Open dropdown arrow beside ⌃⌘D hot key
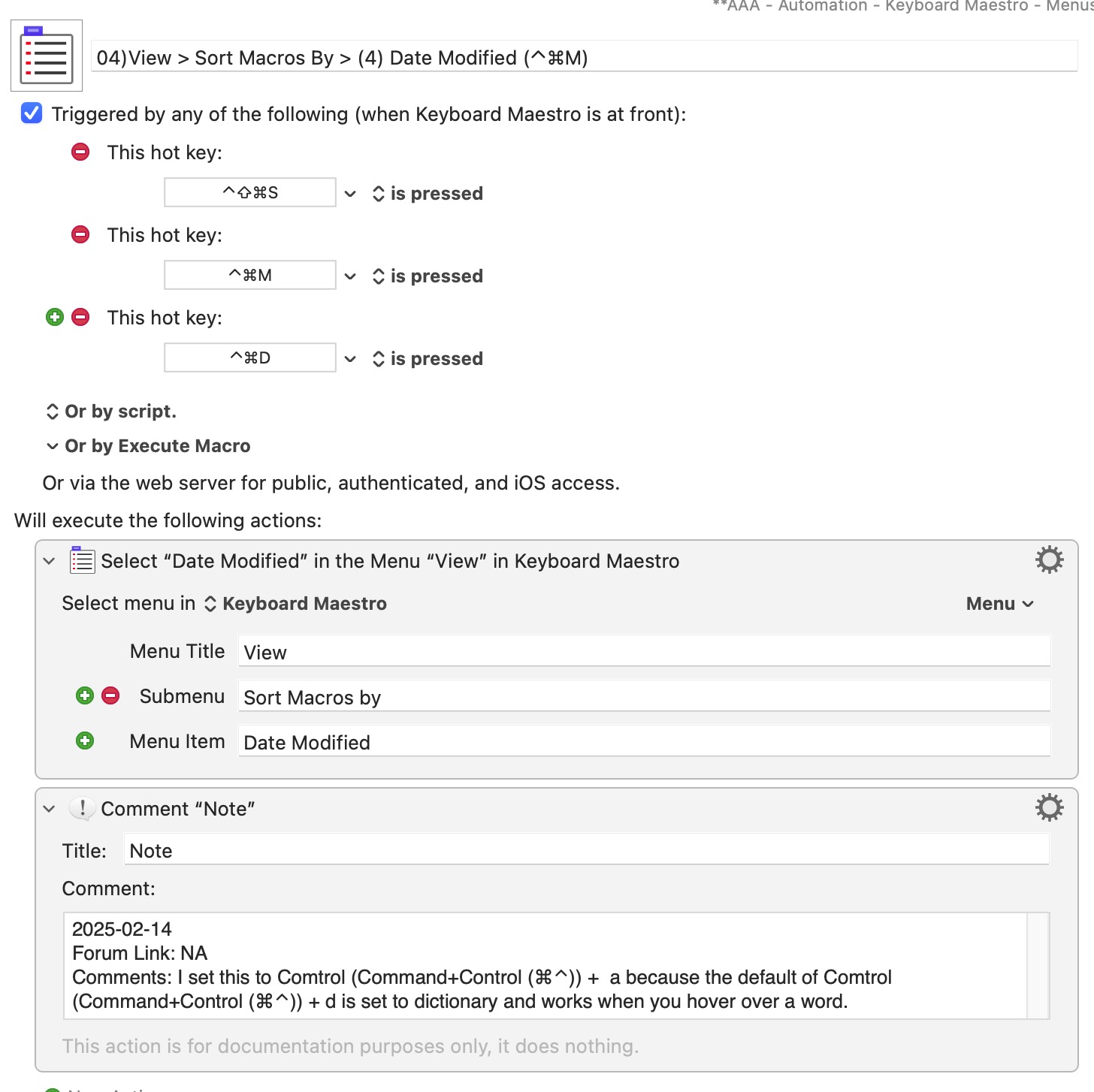Viewport: 1094px width, 1092px height. click(350, 359)
